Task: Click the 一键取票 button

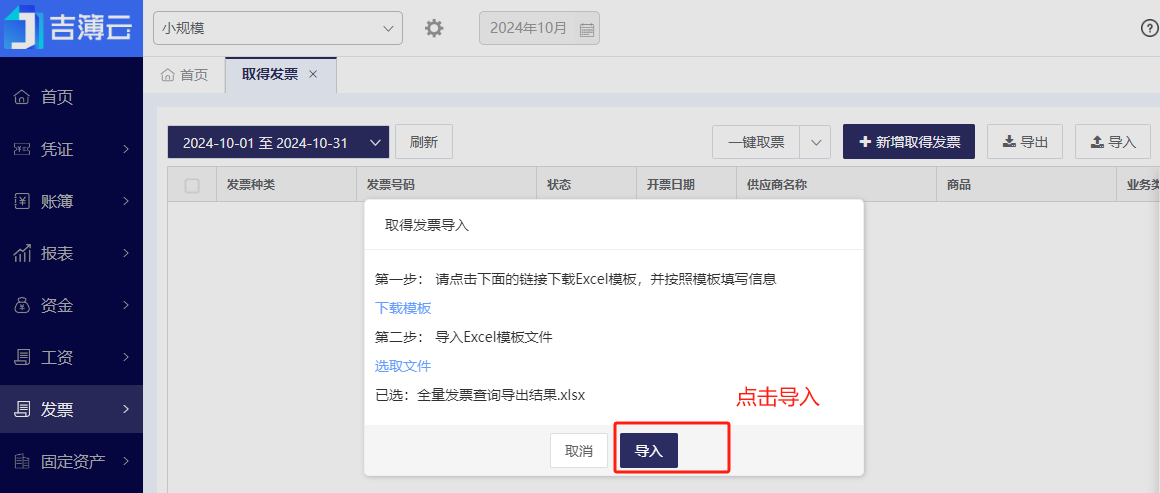Action: pyautogui.click(x=756, y=142)
